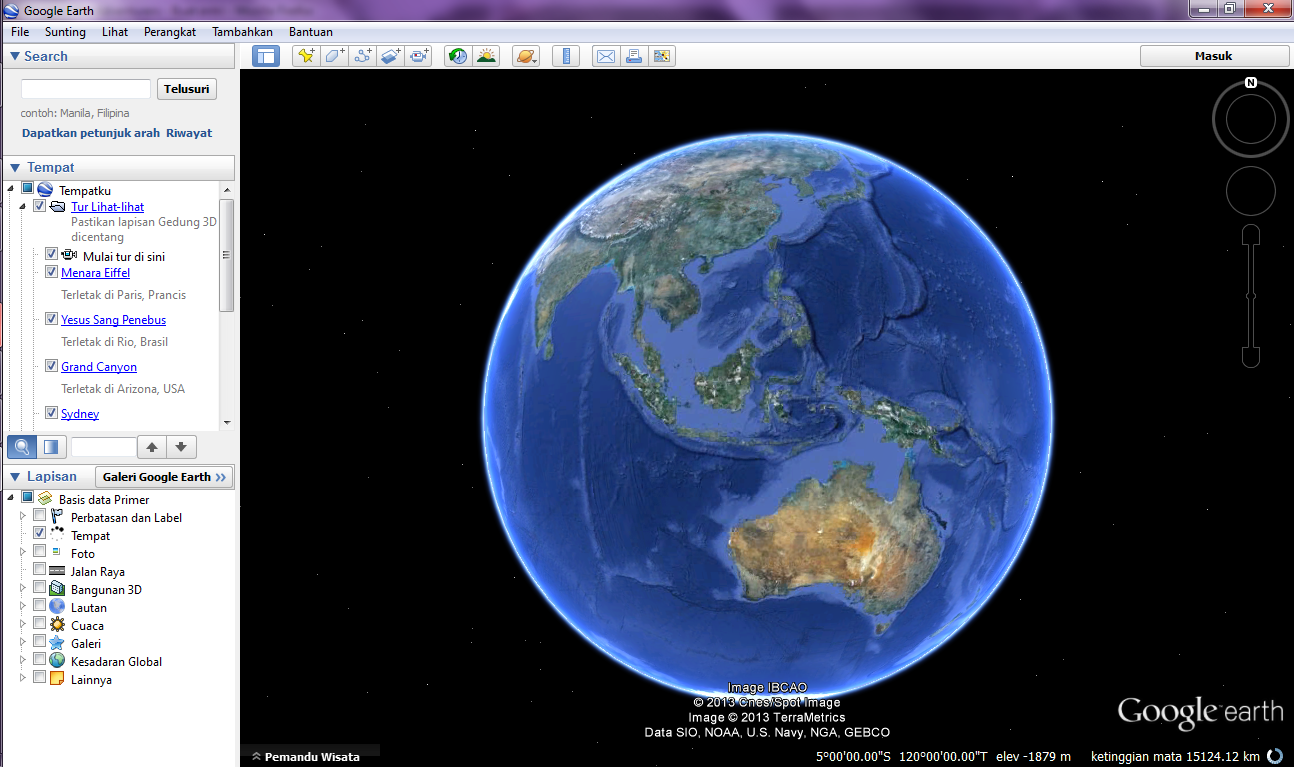
Task: Record a tour with the camera icon
Action: point(420,56)
